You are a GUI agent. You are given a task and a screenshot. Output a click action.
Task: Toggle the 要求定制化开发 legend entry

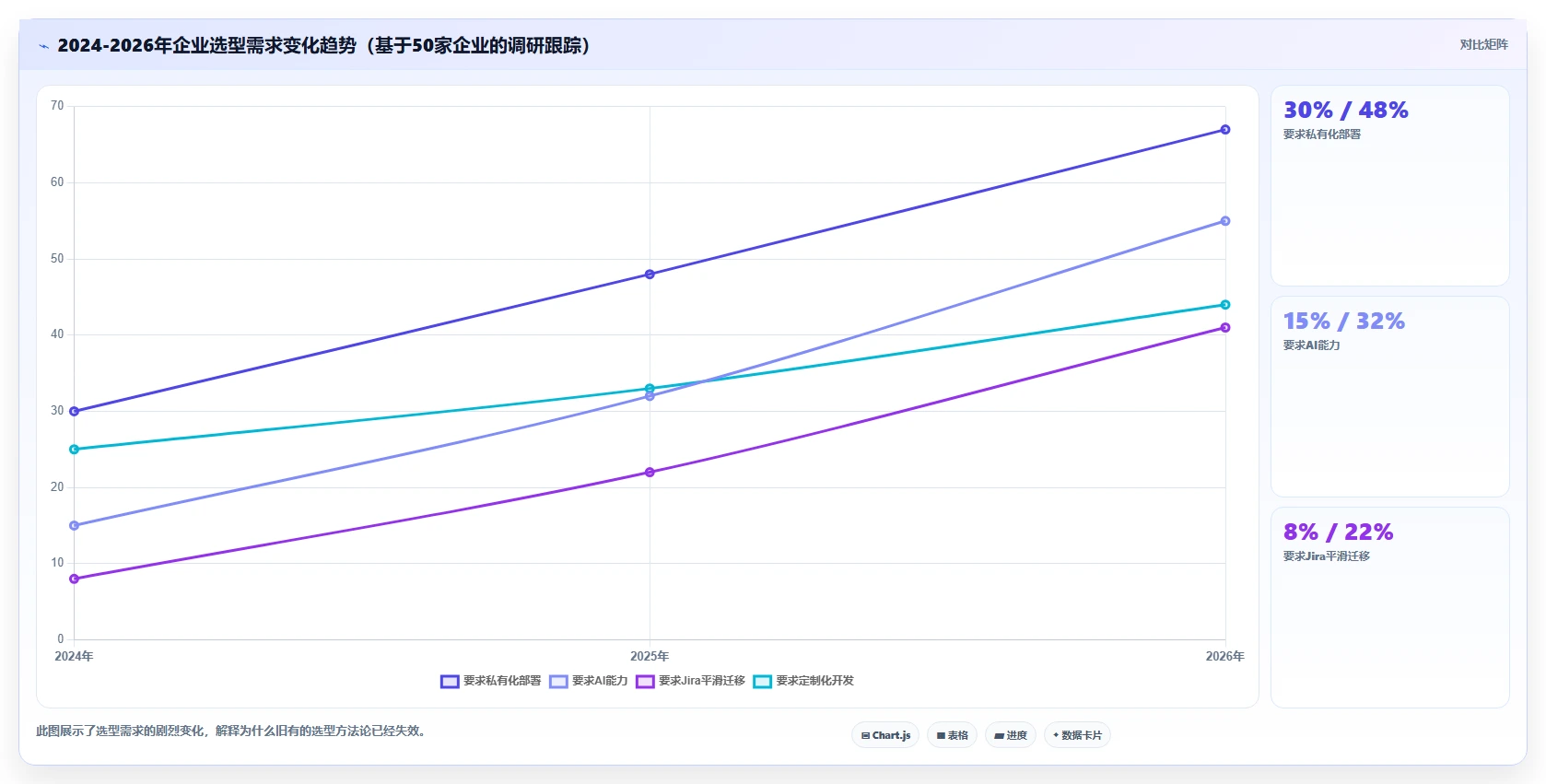coord(803,681)
